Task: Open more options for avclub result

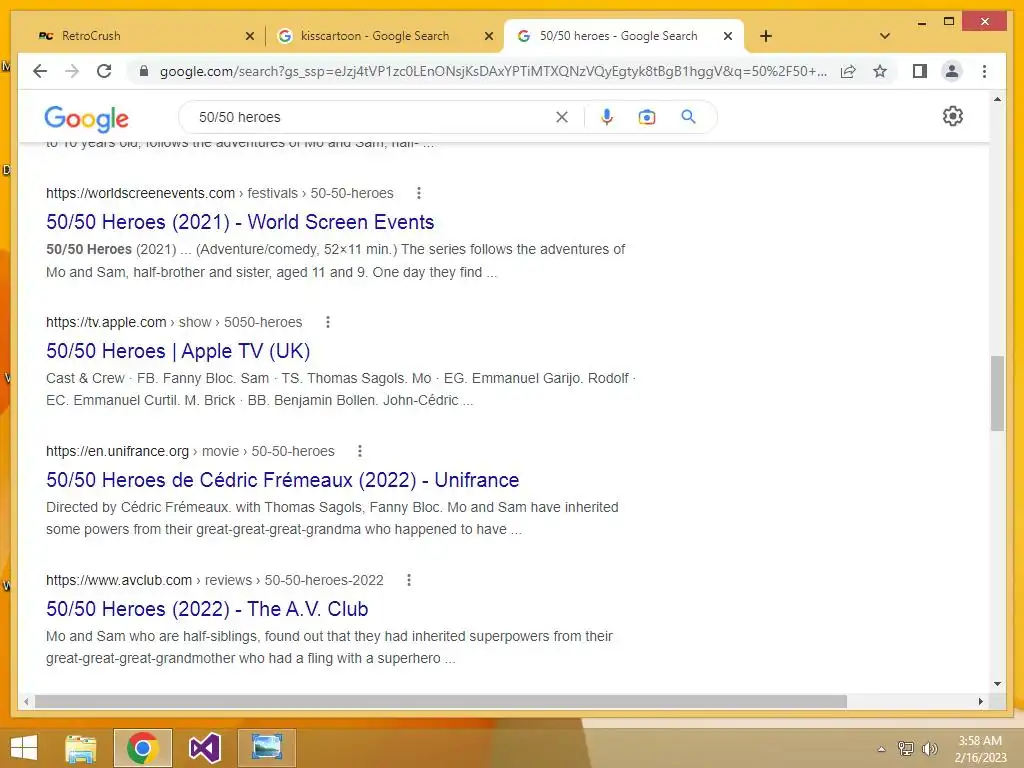Action: point(409,580)
